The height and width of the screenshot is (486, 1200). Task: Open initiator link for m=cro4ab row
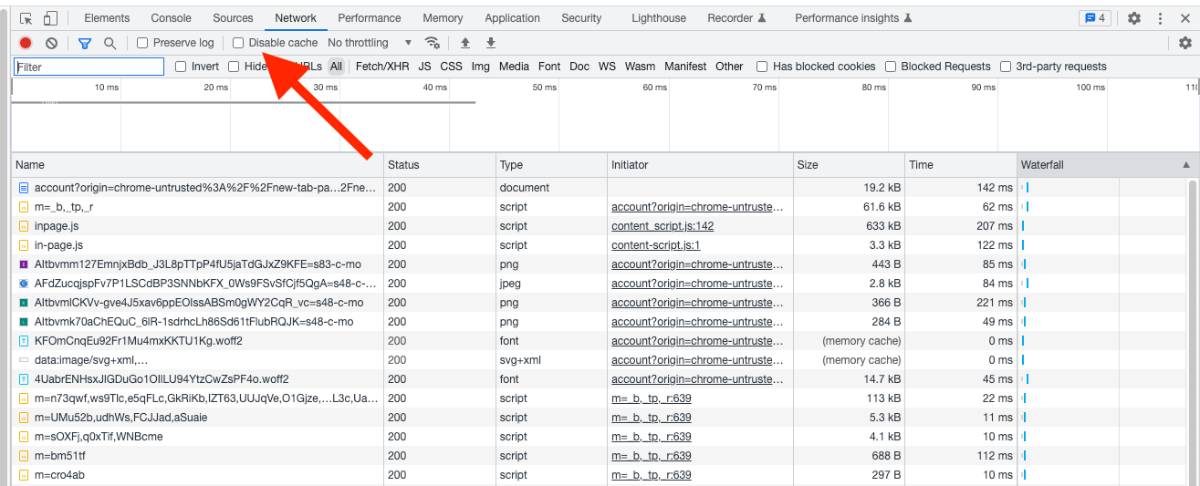click(x=651, y=475)
